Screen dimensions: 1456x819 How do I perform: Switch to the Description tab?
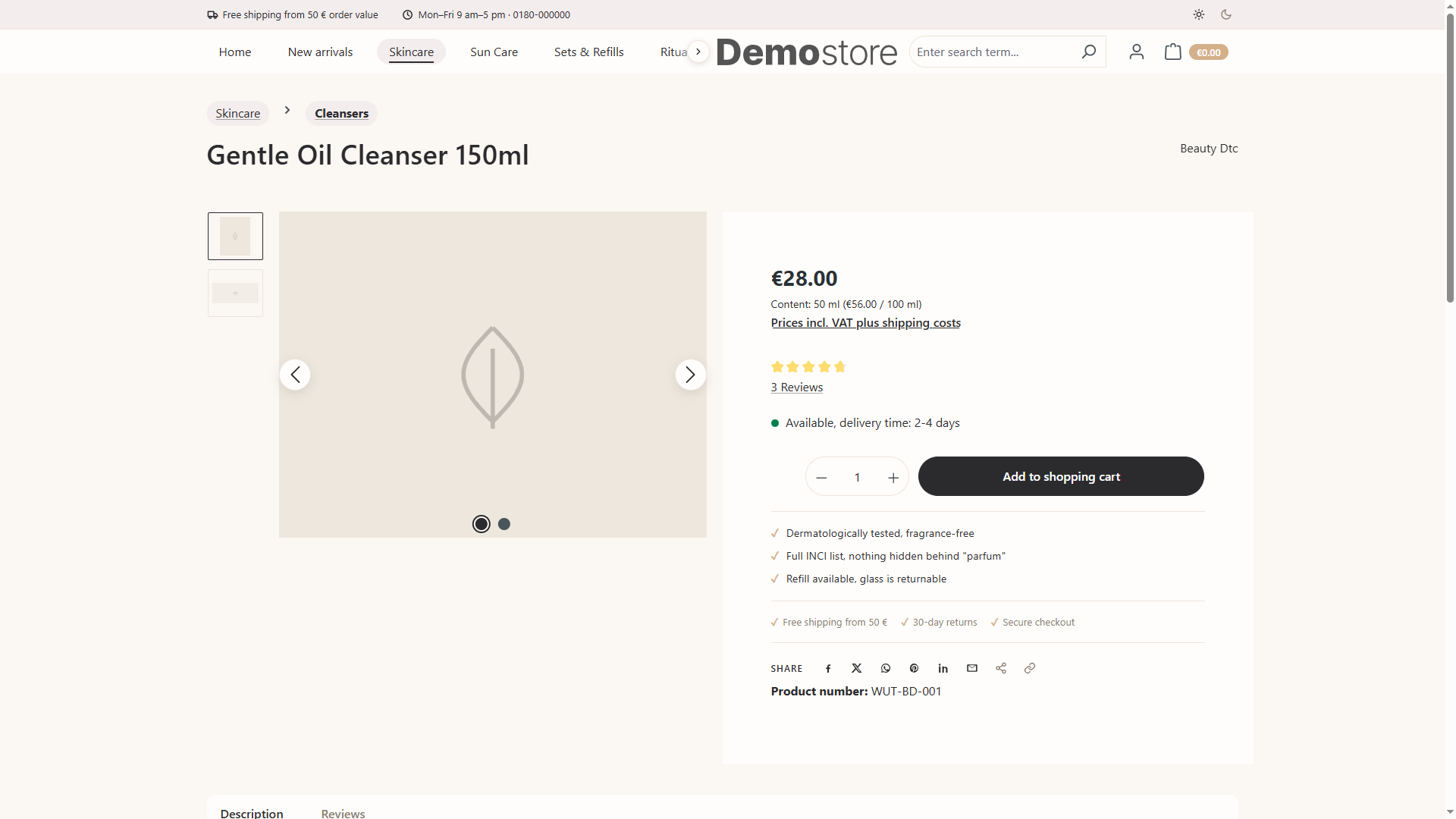252,812
